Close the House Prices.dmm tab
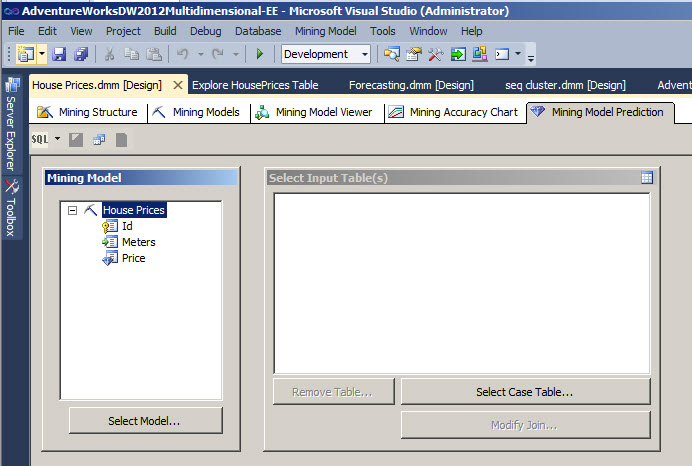The height and width of the screenshot is (466, 692). click(178, 85)
